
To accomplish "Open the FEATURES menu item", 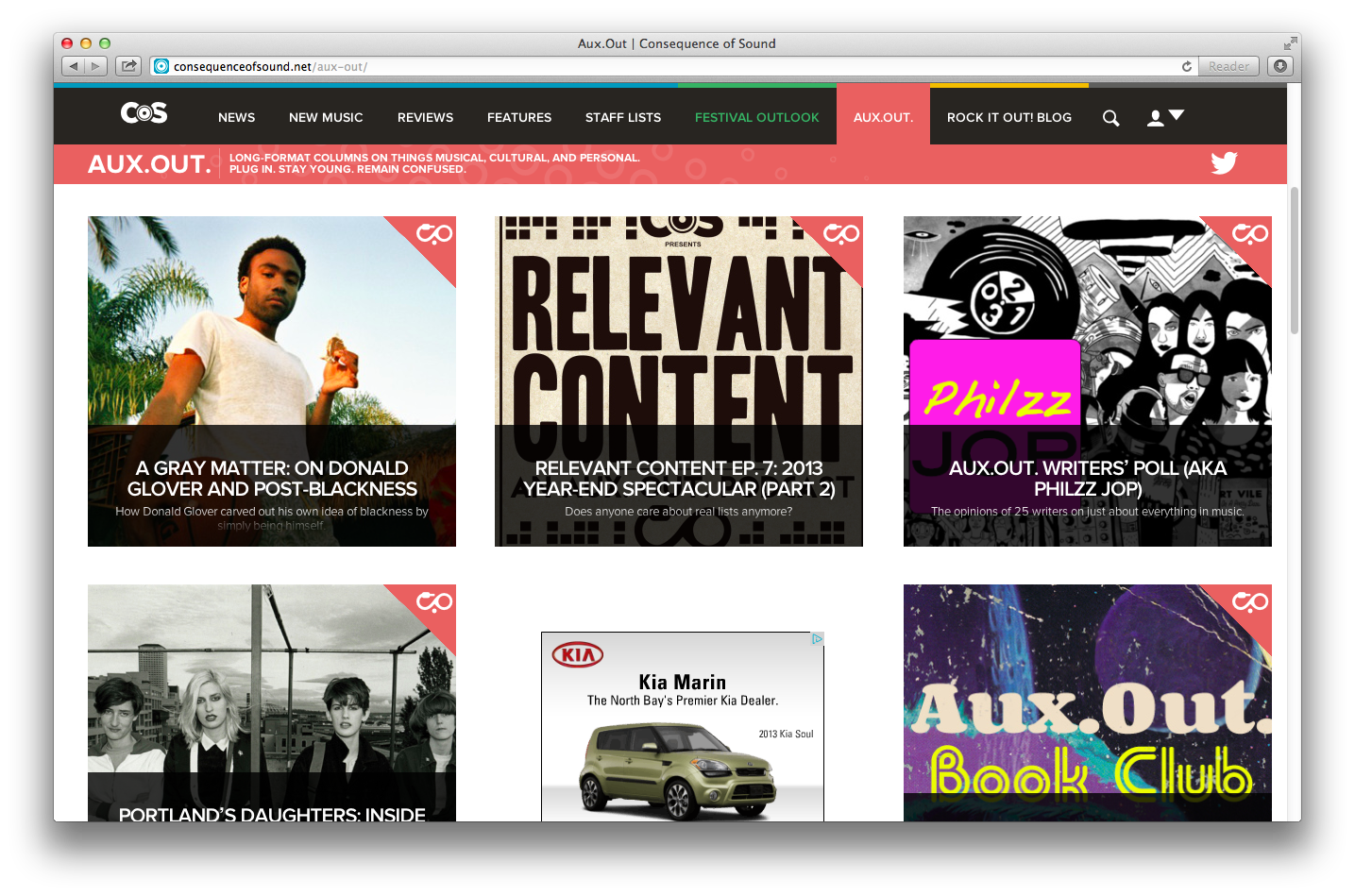I will pos(519,117).
